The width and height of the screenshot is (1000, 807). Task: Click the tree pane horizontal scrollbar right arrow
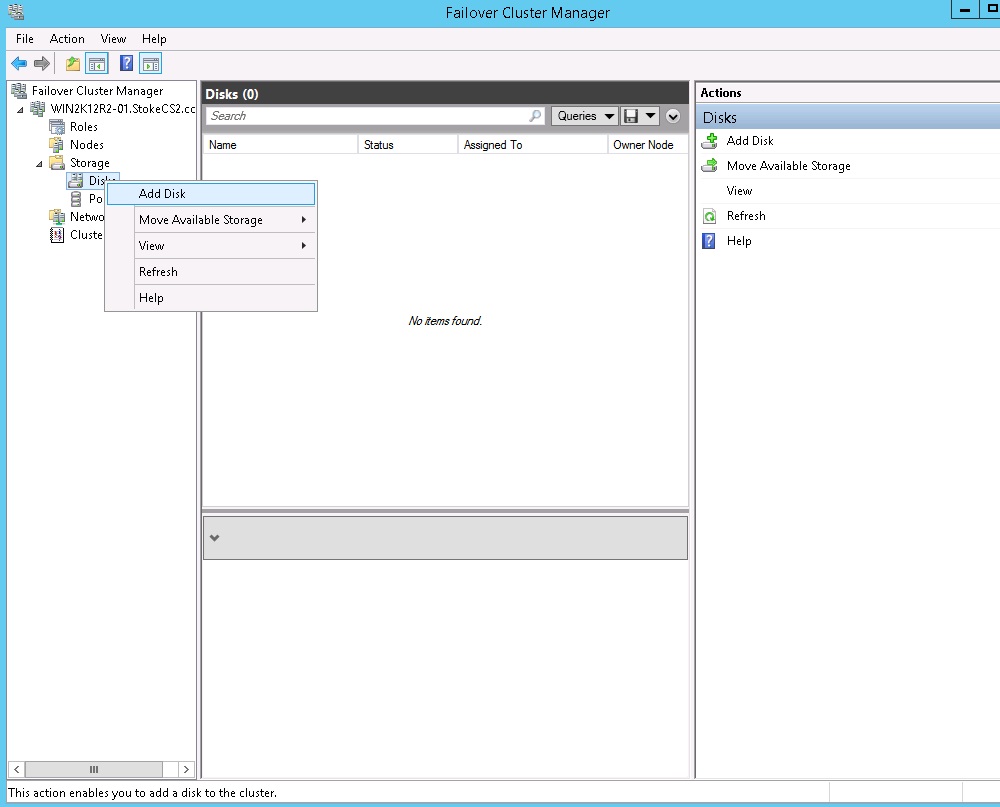[186, 769]
